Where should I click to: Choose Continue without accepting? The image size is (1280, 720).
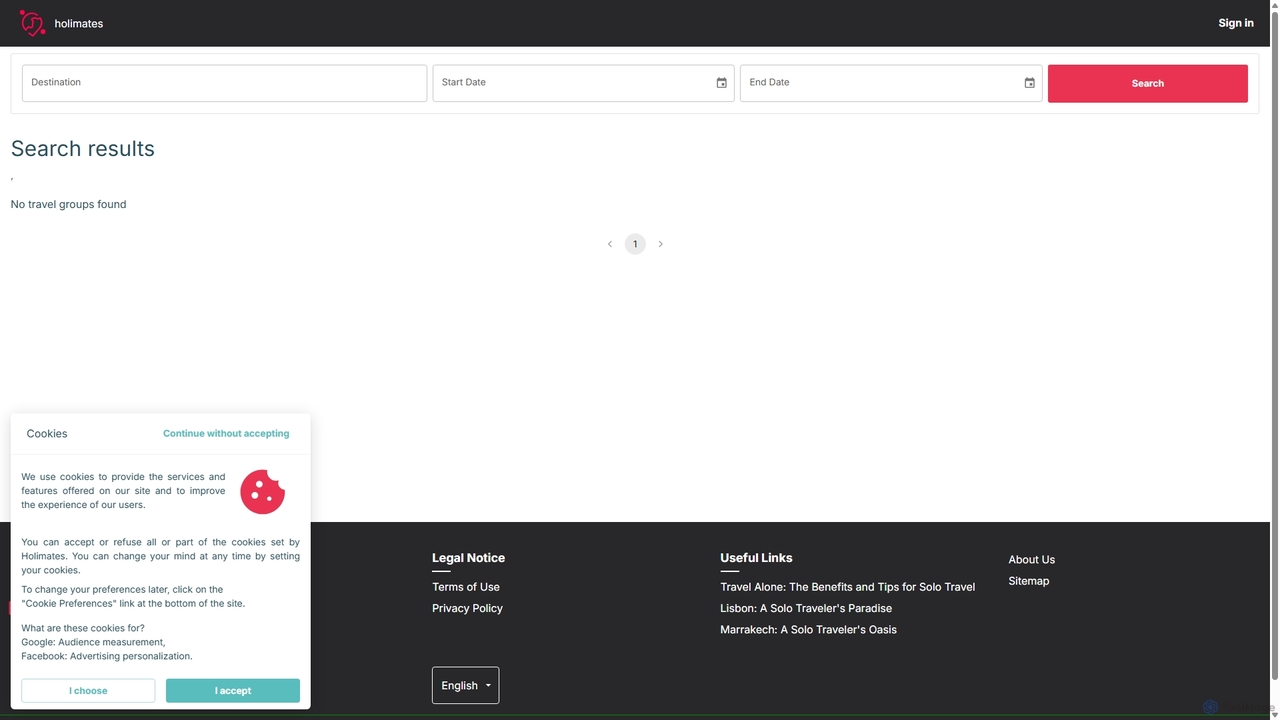226,434
